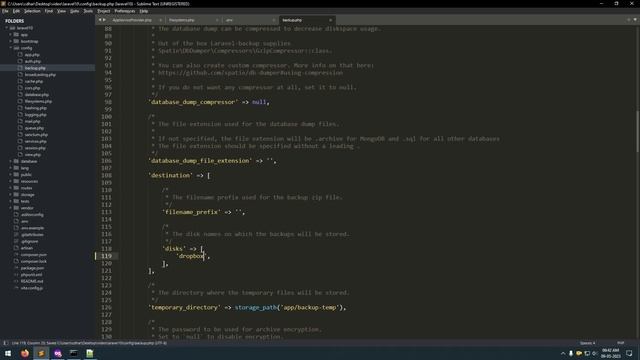Open mail.php in the sidebar
Viewport: 640px width, 360px height.
click(32, 121)
